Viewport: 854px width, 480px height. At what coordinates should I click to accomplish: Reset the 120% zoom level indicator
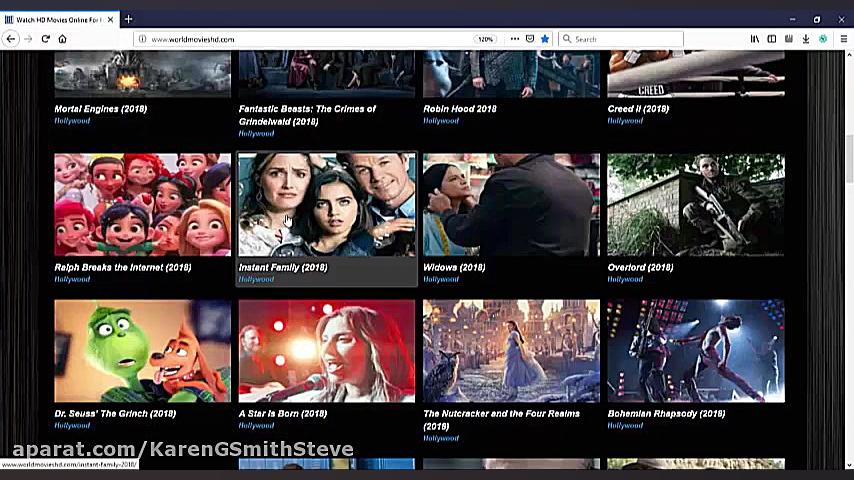[x=485, y=39]
